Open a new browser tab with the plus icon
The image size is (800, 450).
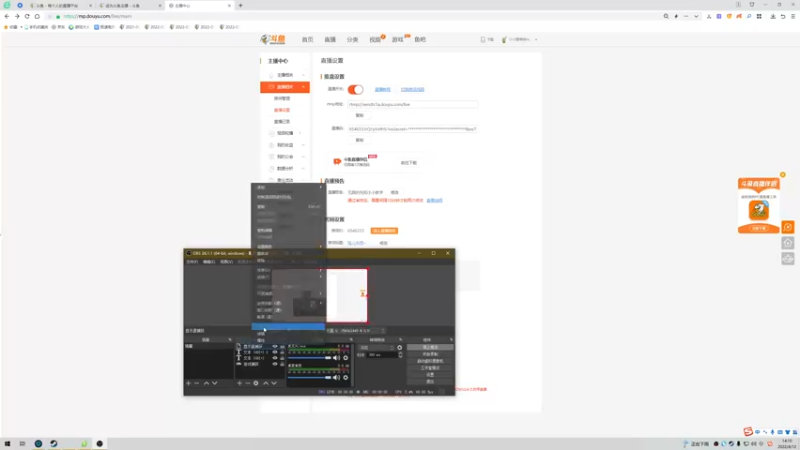pyautogui.click(x=240, y=6)
